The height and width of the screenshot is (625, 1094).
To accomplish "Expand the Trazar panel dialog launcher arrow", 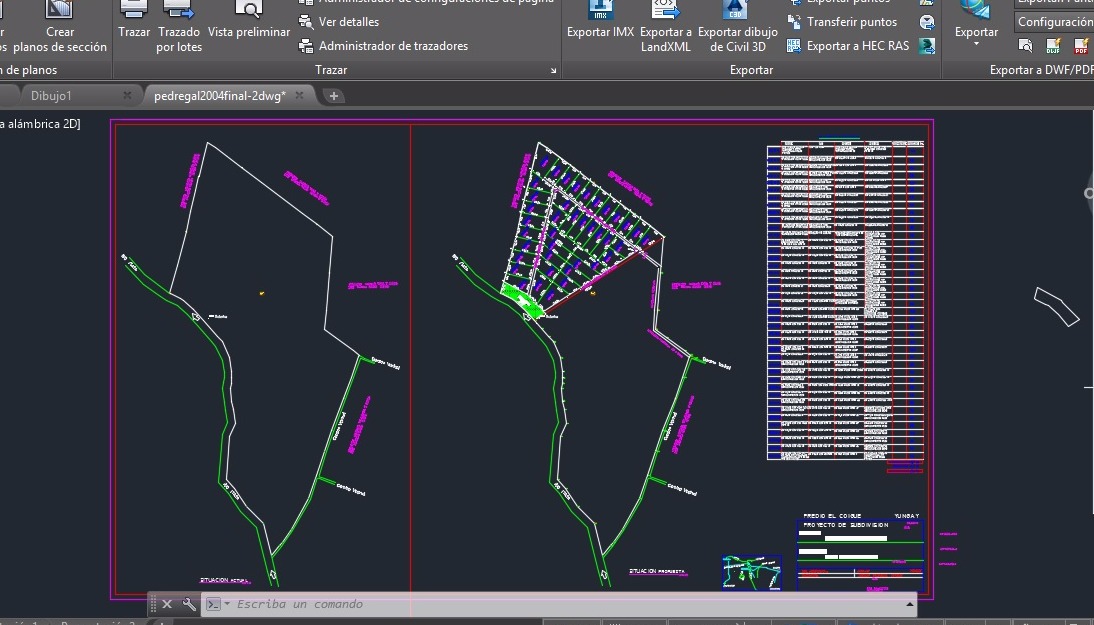I will click(x=554, y=70).
